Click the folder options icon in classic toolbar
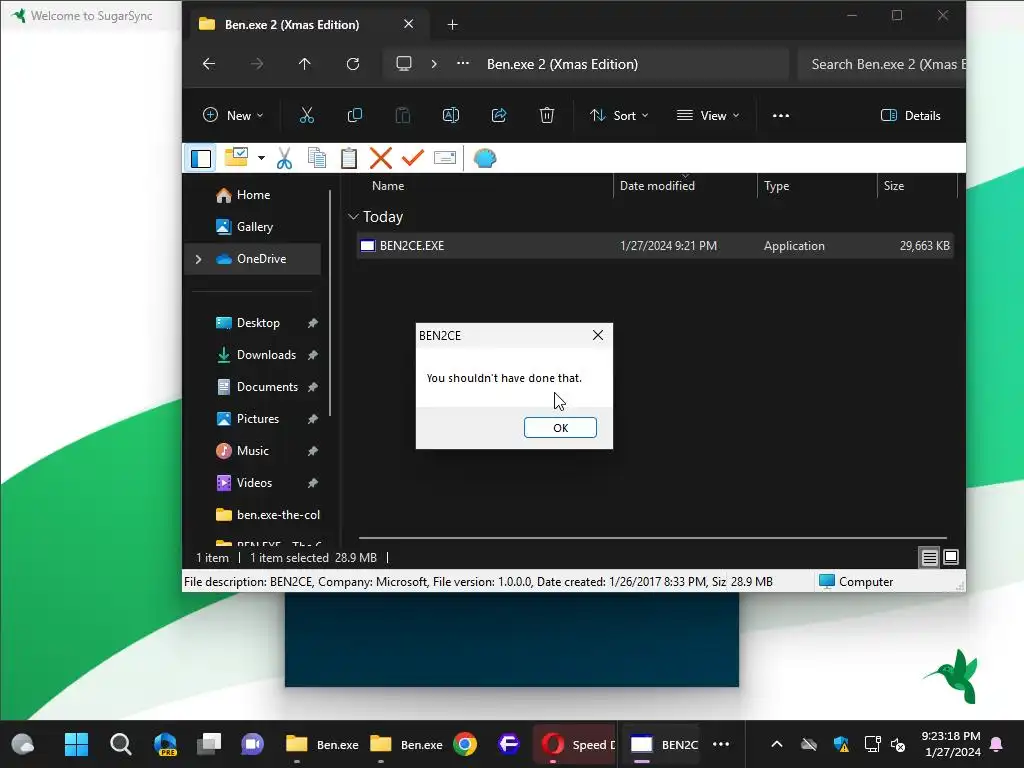1024x768 pixels. coord(236,157)
